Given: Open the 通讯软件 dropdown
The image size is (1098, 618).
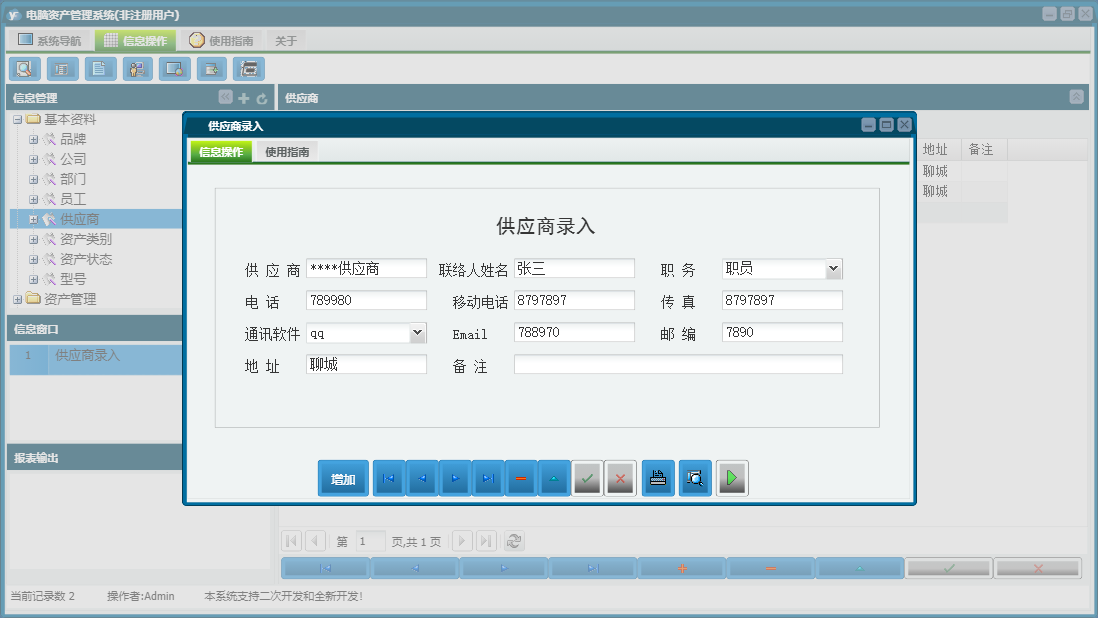Looking at the screenshot, I should click(417, 333).
